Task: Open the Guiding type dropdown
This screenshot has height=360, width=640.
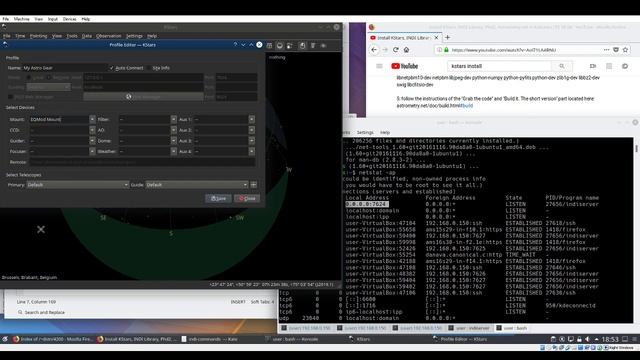Action: 48,87
